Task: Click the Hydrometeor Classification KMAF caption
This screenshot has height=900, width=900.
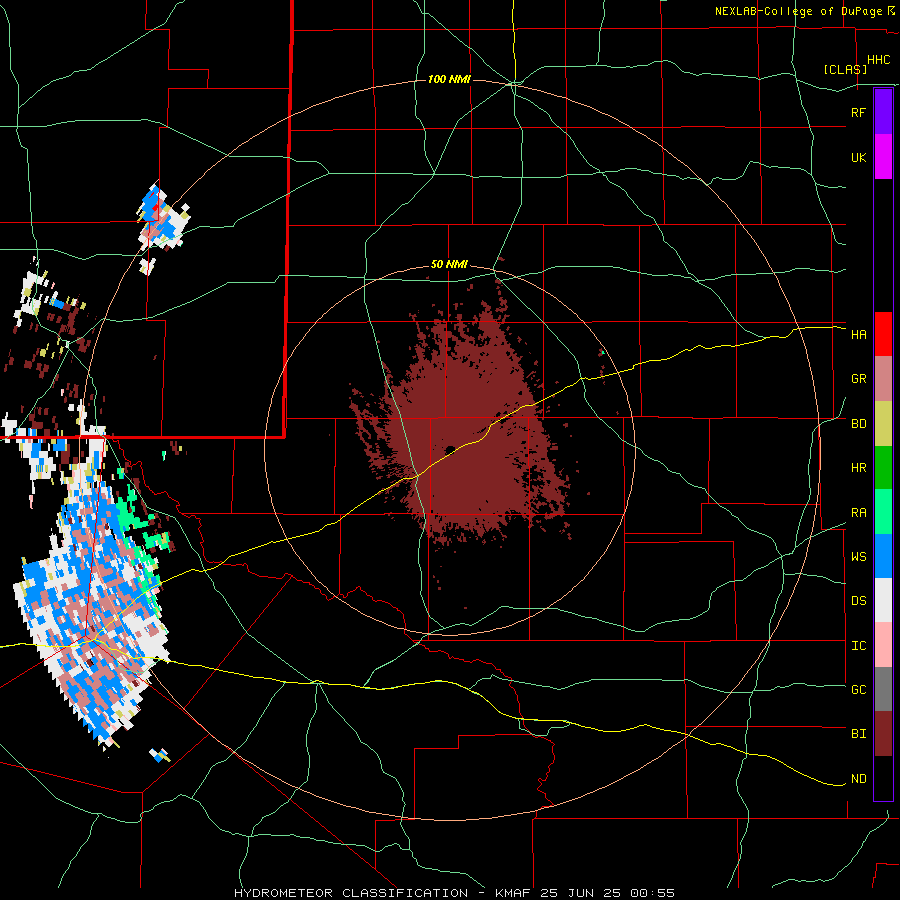Action: point(454,893)
